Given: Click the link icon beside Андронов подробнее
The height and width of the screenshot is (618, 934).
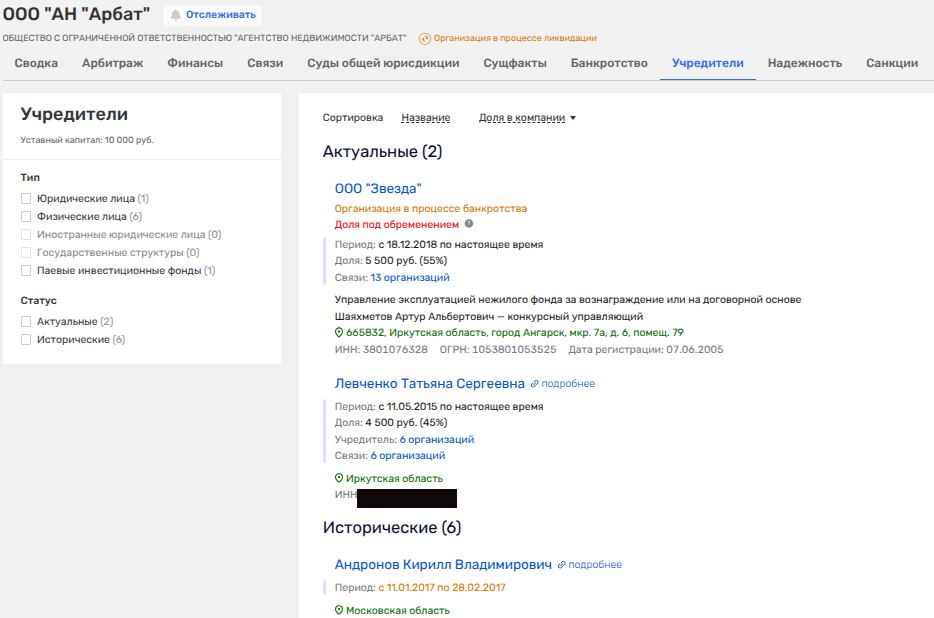Looking at the screenshot, I should tap(562, 565).
